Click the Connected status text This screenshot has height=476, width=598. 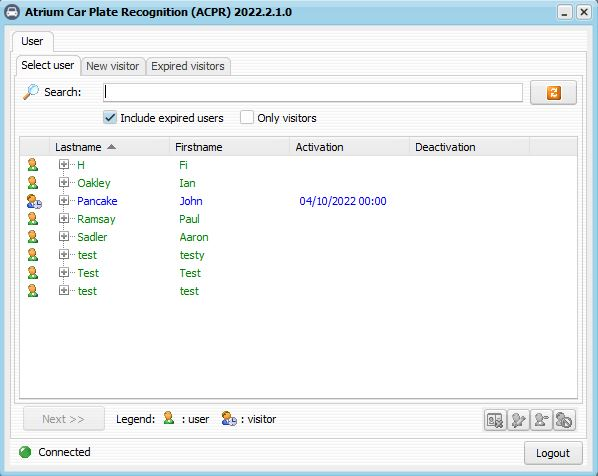64,452
